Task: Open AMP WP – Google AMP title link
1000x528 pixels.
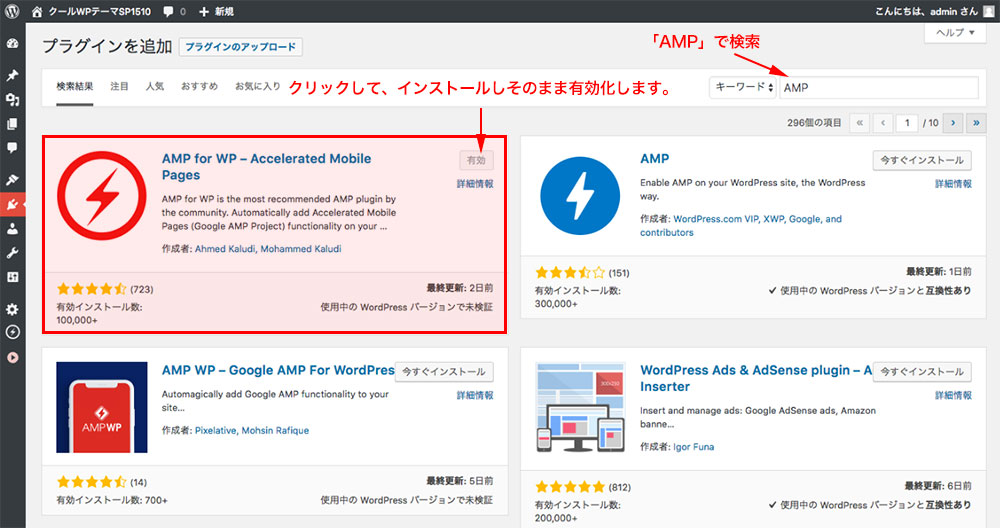Action: coord(278,370)
